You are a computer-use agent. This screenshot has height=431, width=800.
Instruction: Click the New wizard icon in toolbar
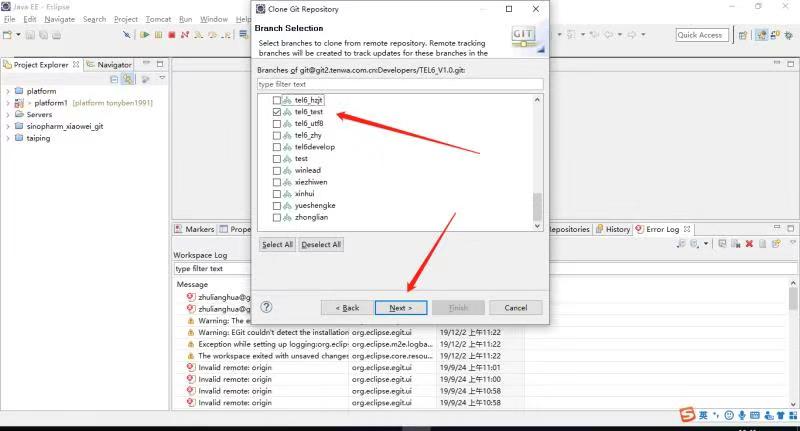coord(8,35)
